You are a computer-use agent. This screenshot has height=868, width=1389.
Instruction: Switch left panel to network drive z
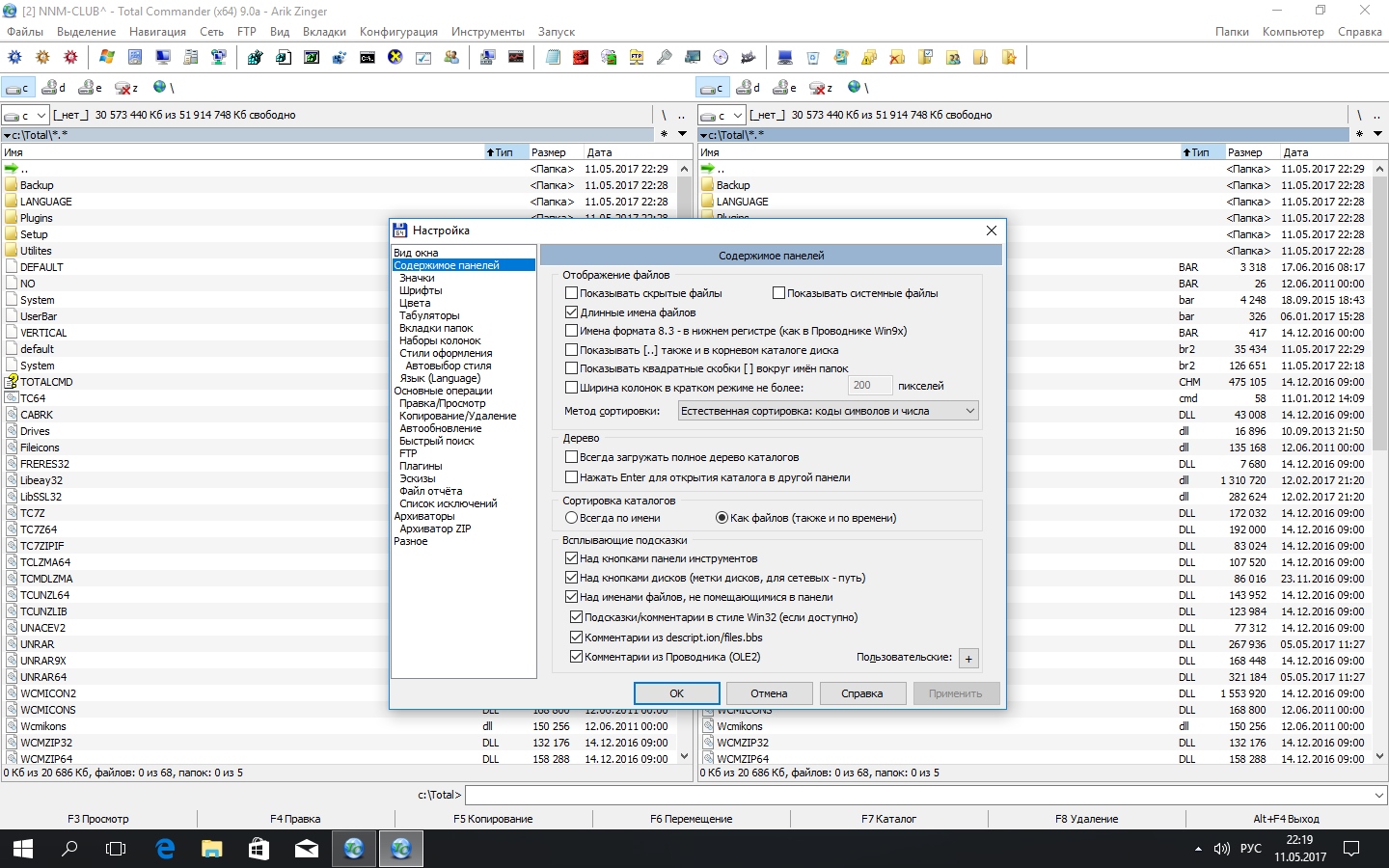click(x=126, y=87)
